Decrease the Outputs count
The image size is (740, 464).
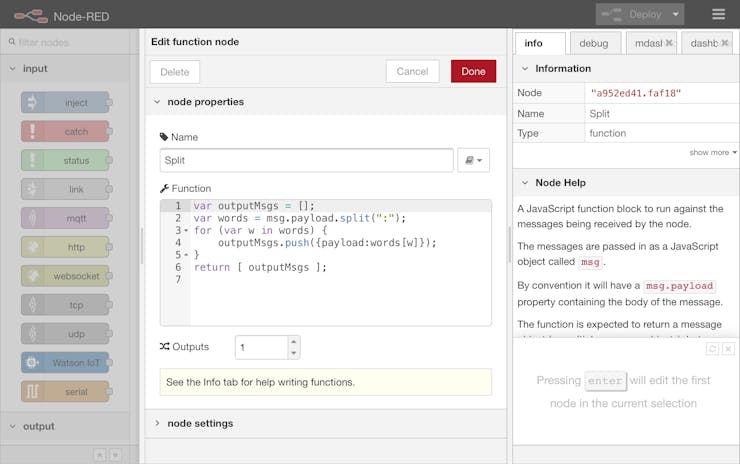coord(294,353)
